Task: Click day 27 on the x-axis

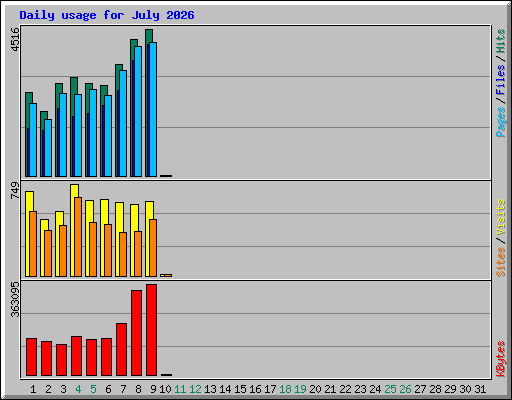Action: coord(420,389)
